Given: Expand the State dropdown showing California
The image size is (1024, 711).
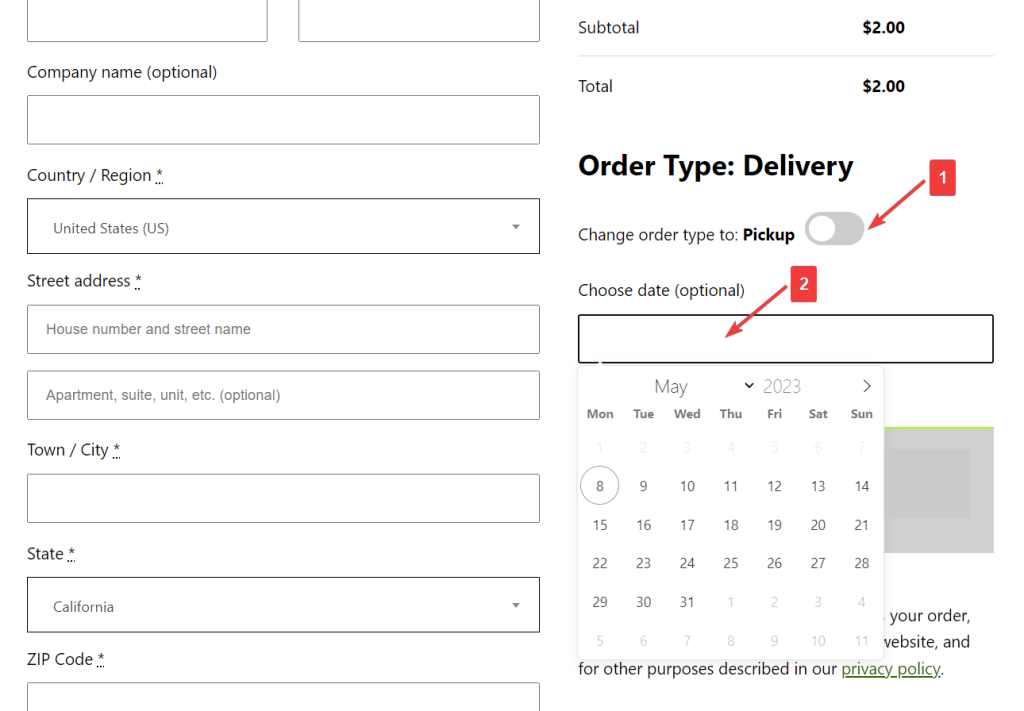Looking at the screenshot, I should 283,605.
